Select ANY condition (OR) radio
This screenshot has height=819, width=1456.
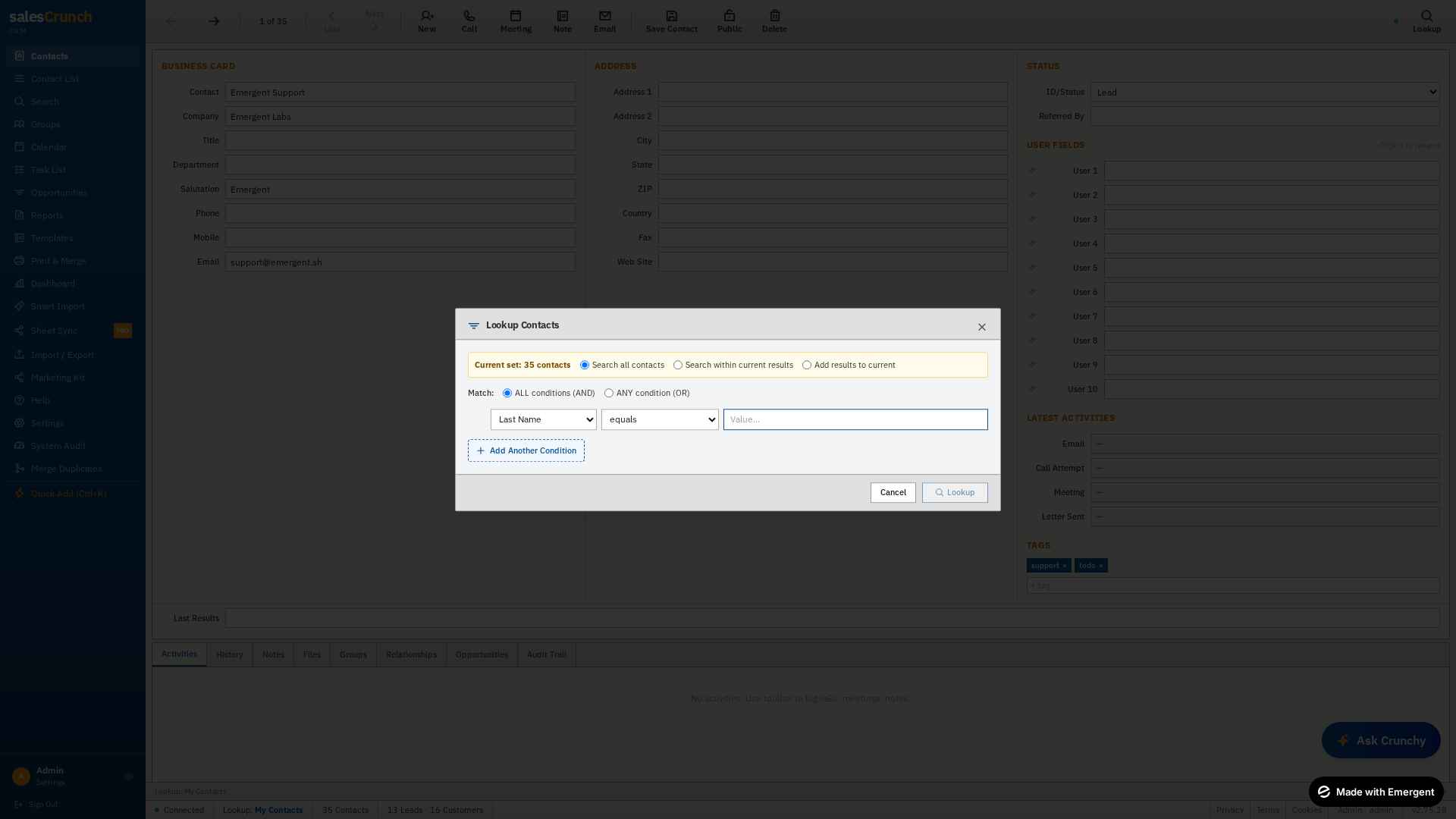coord(609,393)
